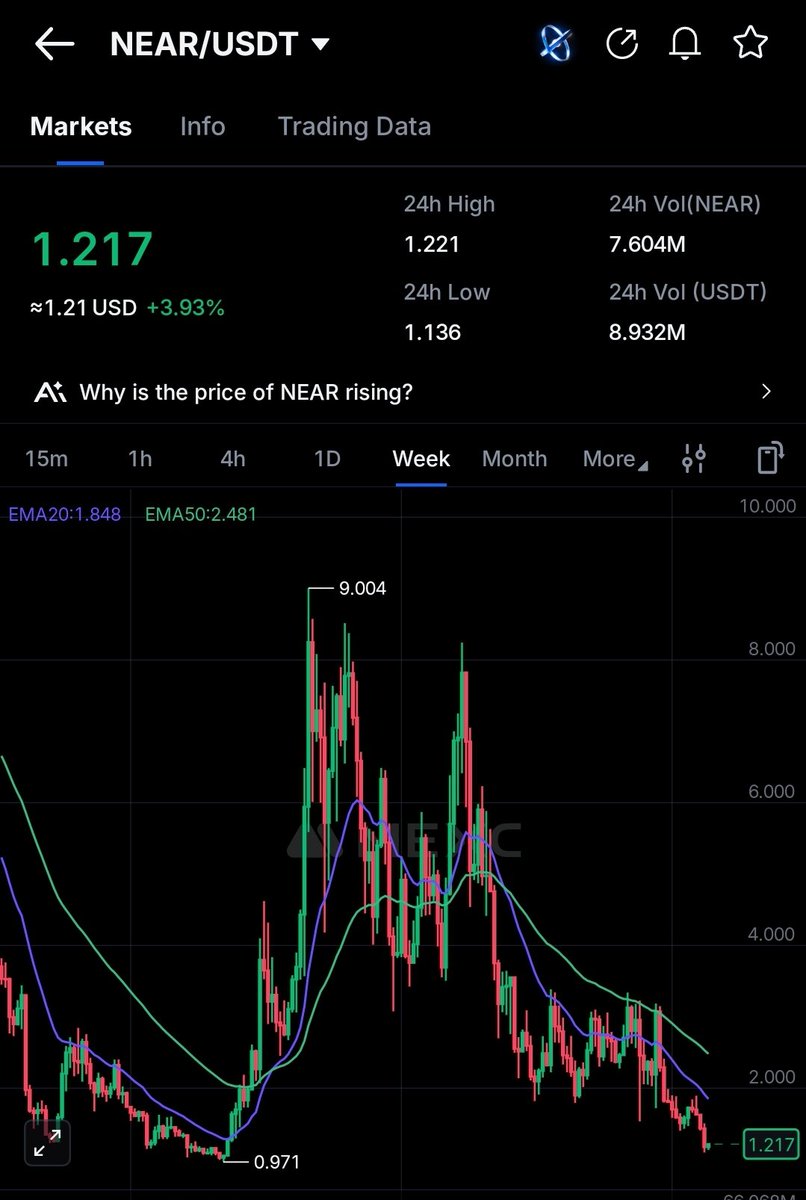Tap the 1.217 current price tag on the chart
Image resolution: width=806 pixels, height=1200 pixels.
click(769, 1143)
